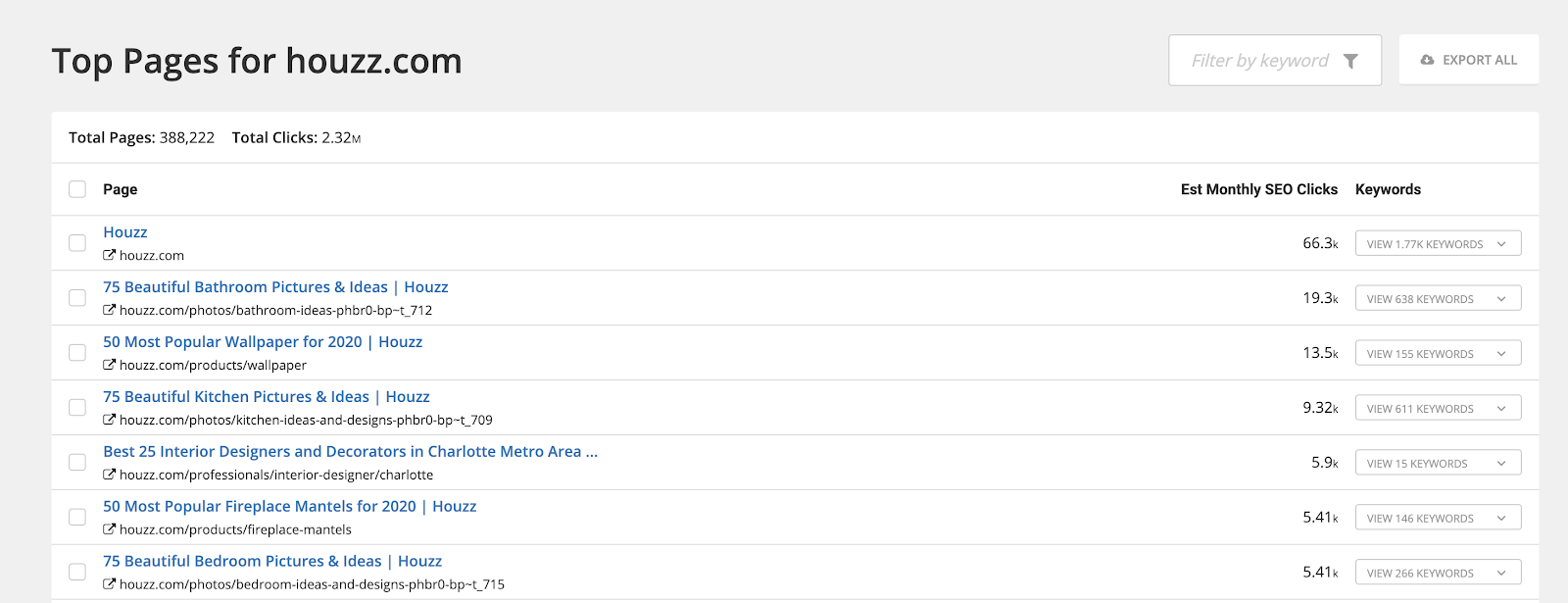Open external link icon for products/wallpaper URL
The height and width of the screenshot is (603, 1568).
(110, 365)
